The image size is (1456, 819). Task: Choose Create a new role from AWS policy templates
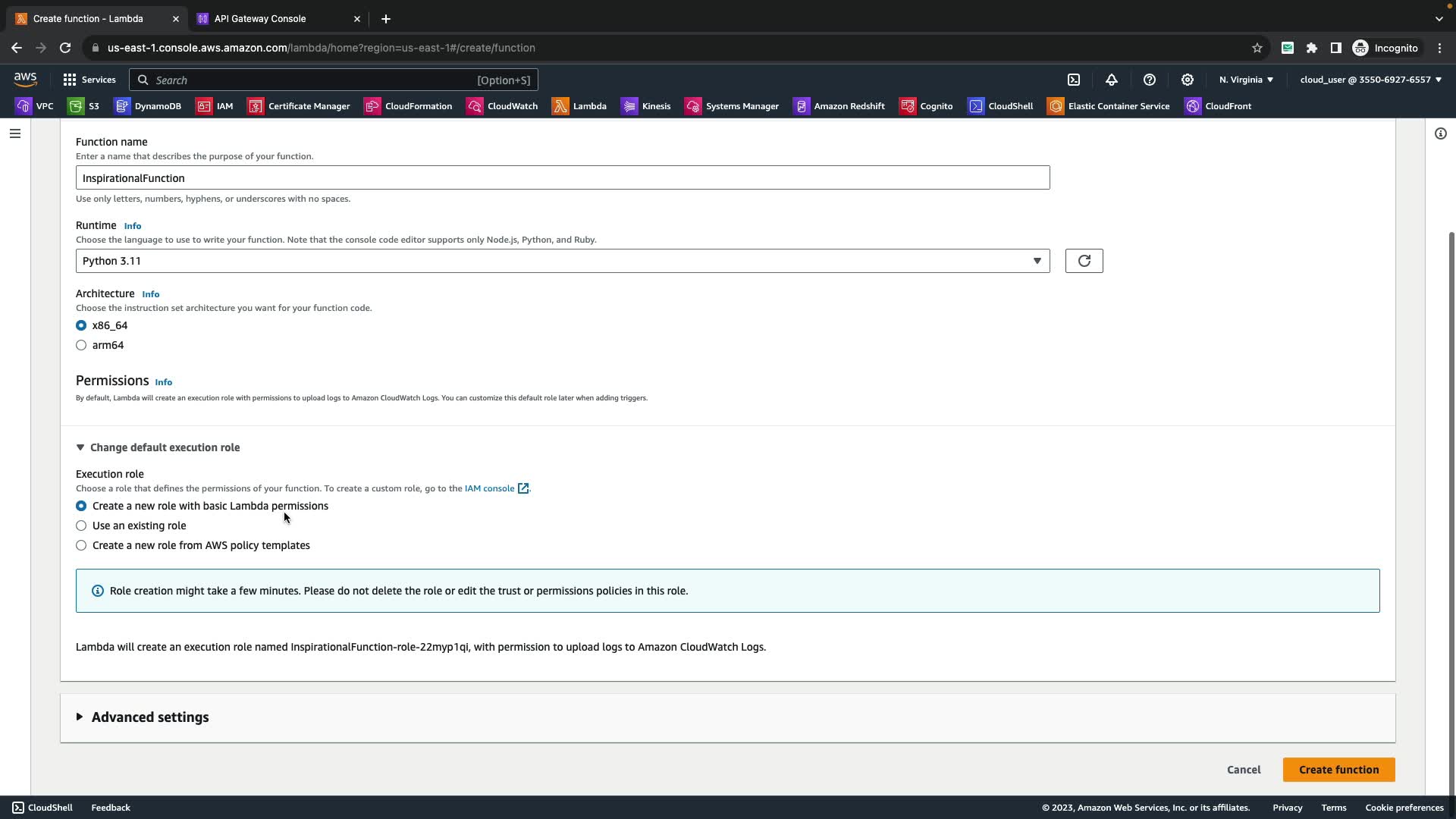coord(81,545)
